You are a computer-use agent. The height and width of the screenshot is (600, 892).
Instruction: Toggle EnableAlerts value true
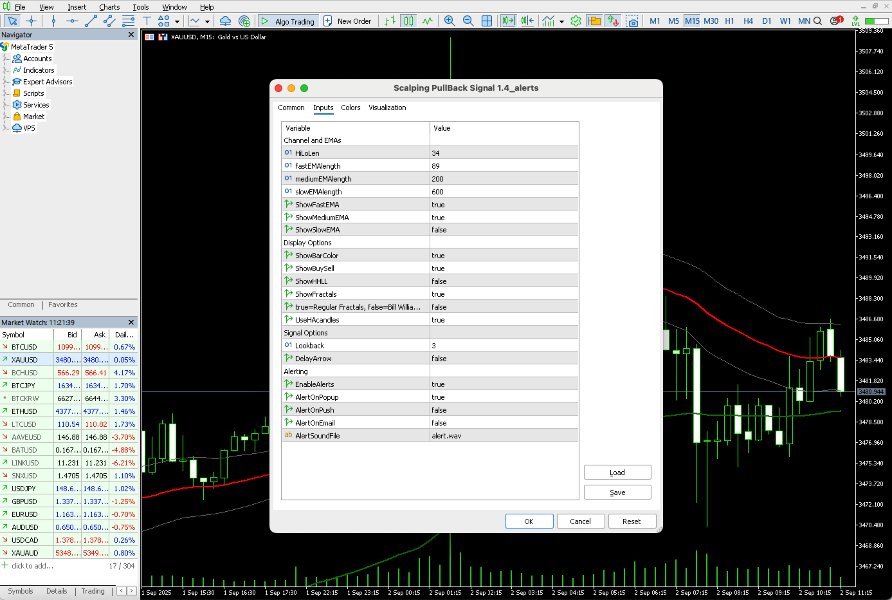(504, 384)
